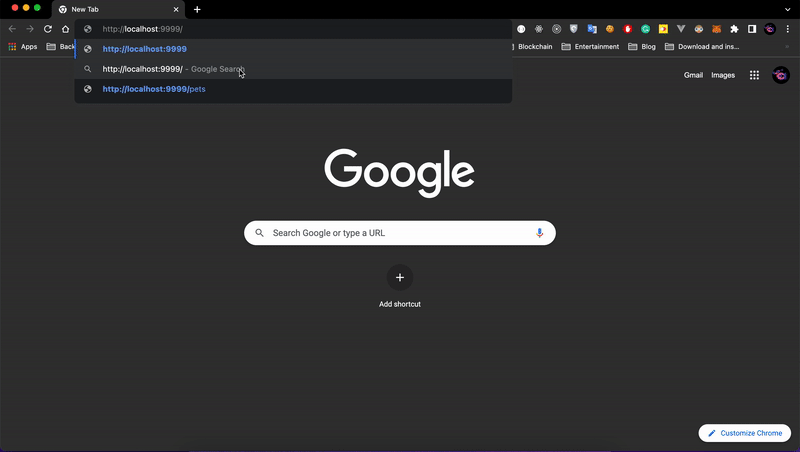Click the Search Google or type a URL box
This screenshot has height=452, width=800.
[400, 233]
